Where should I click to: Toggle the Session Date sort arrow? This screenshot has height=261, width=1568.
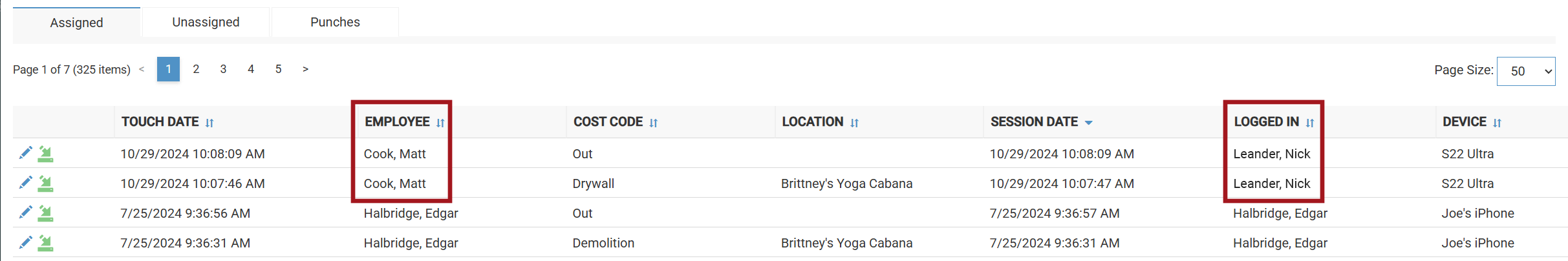click(x=1088, y=123)
